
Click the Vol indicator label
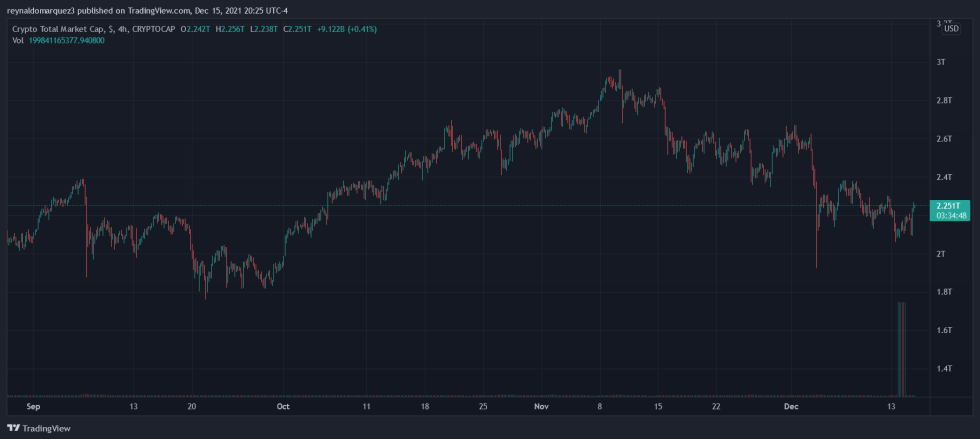click(18, 40)
